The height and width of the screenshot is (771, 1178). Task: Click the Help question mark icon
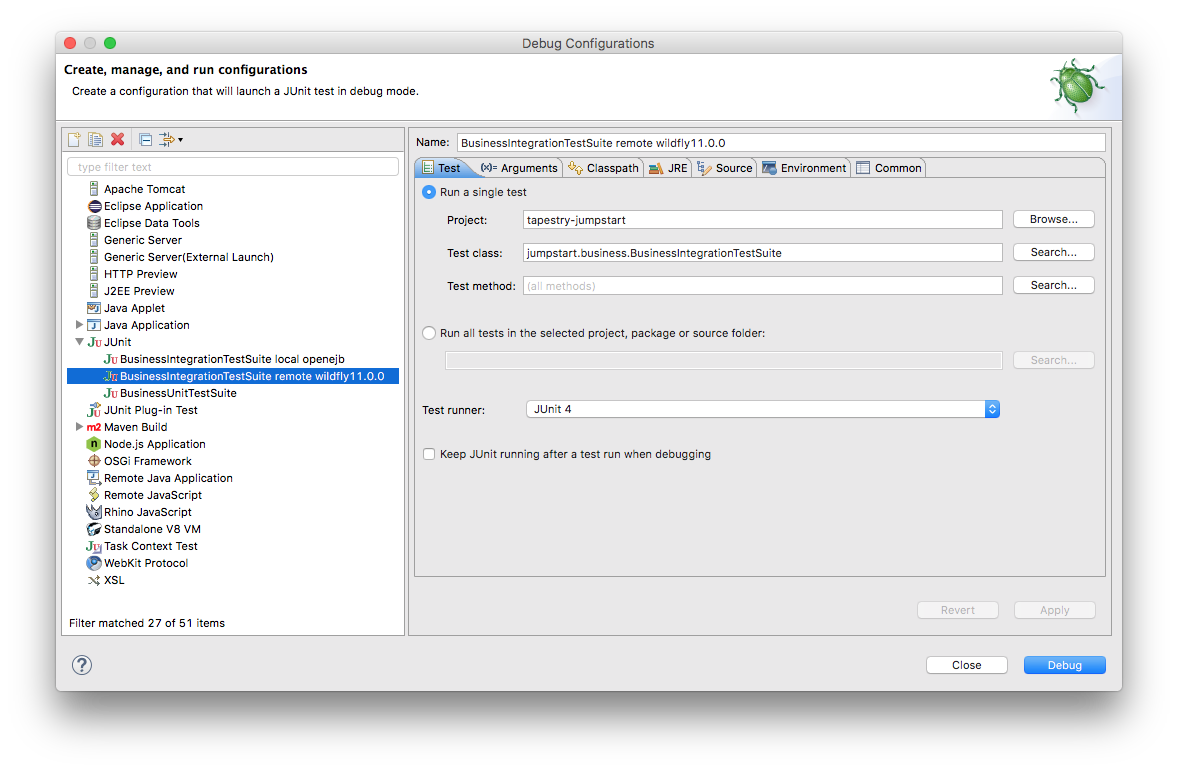[x=82, y=665]
